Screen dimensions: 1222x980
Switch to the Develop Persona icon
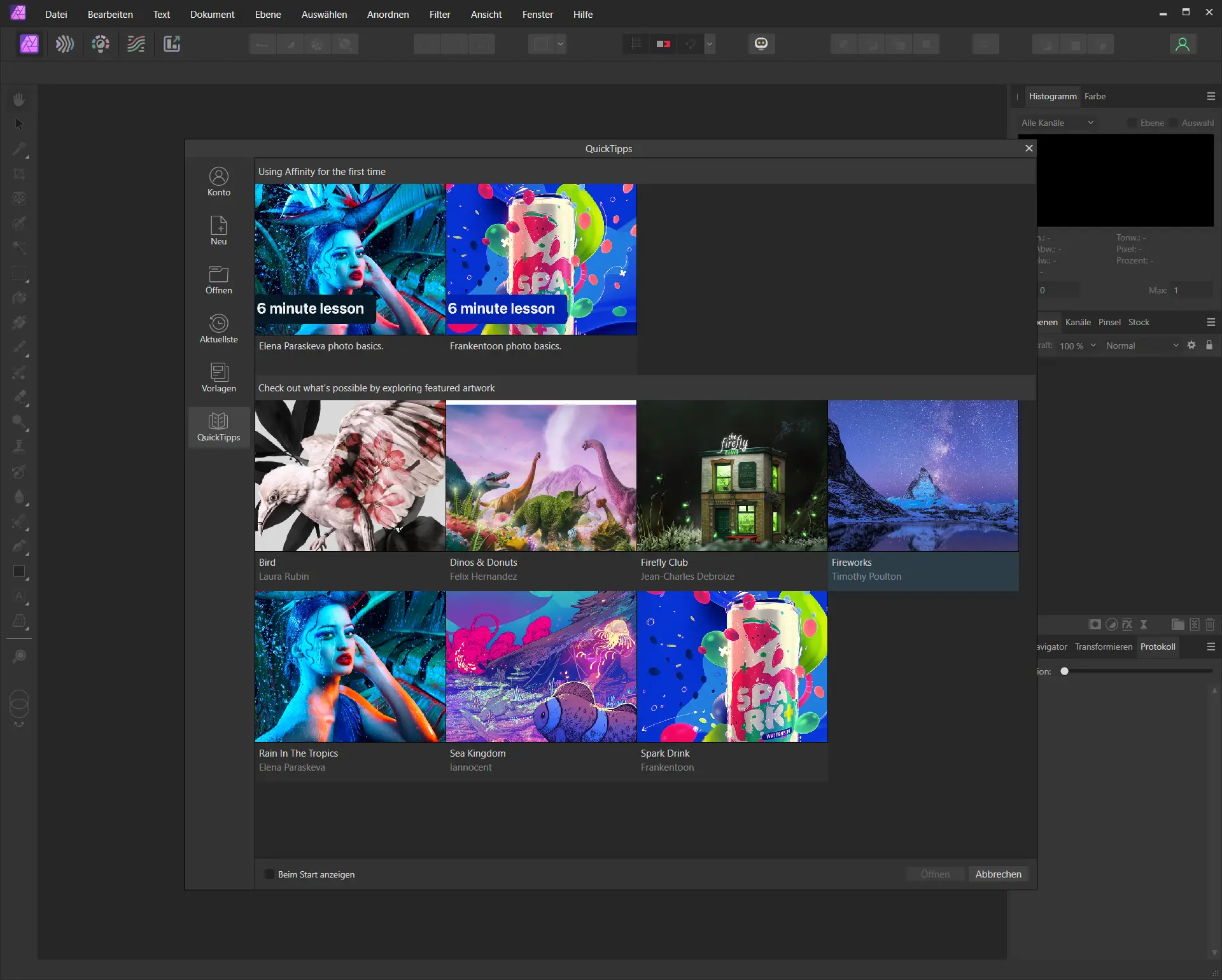(101, 44)
